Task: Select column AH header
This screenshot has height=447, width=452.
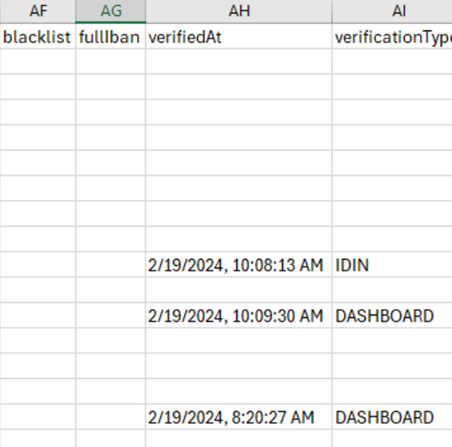Action: (239, 11)
